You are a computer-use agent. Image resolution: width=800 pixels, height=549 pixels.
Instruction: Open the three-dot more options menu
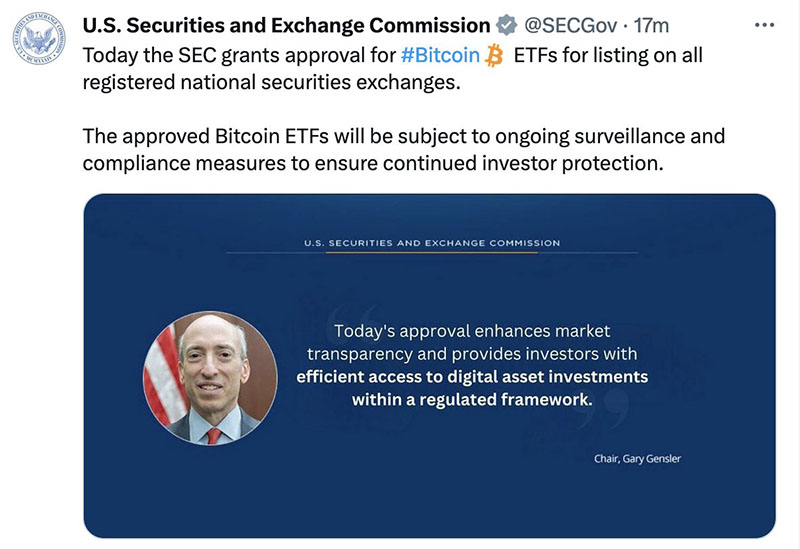764,25
